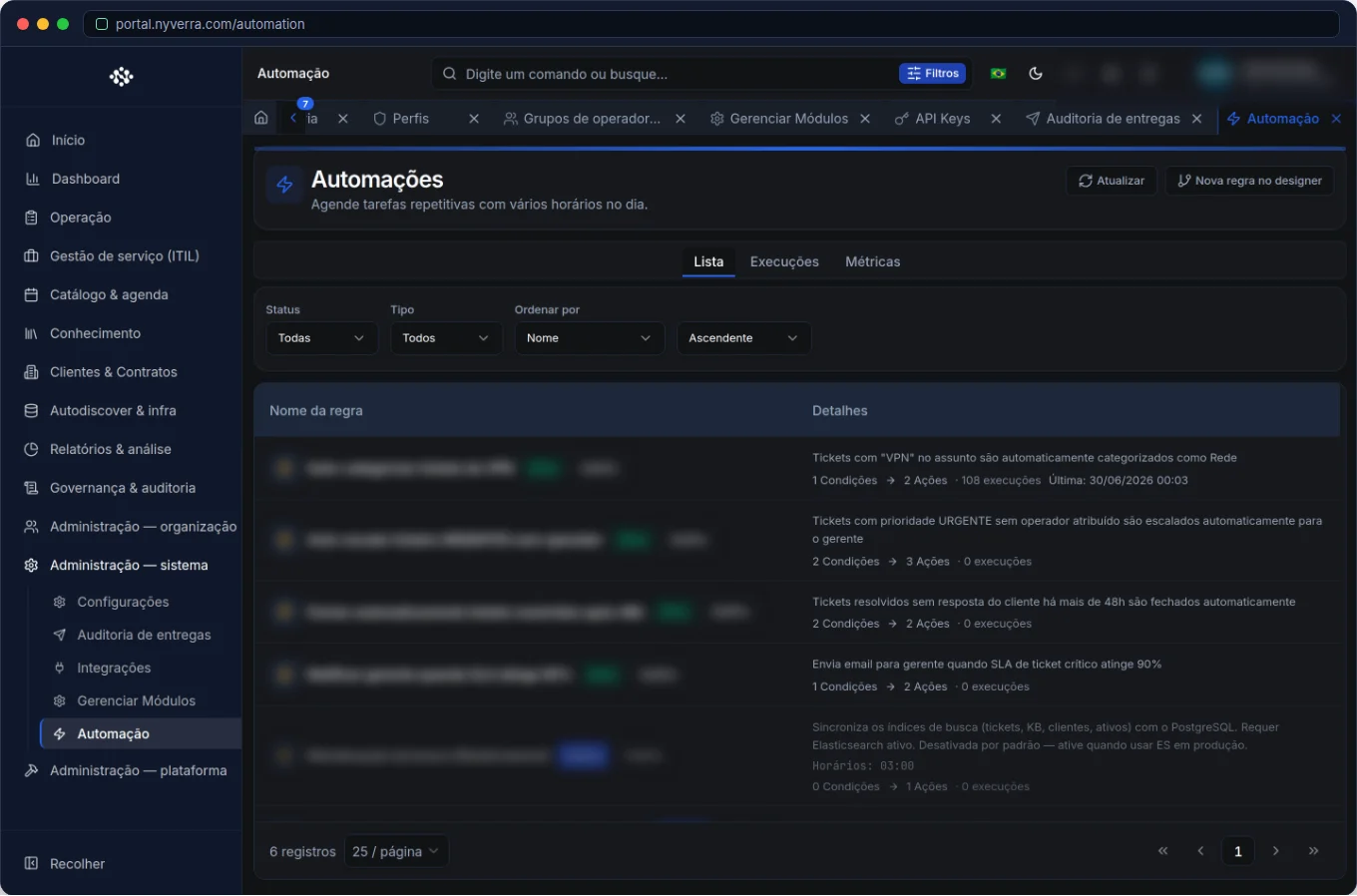Go to previous page chevron
Screen dimensions: 1357x896
tap(1200, 851)
